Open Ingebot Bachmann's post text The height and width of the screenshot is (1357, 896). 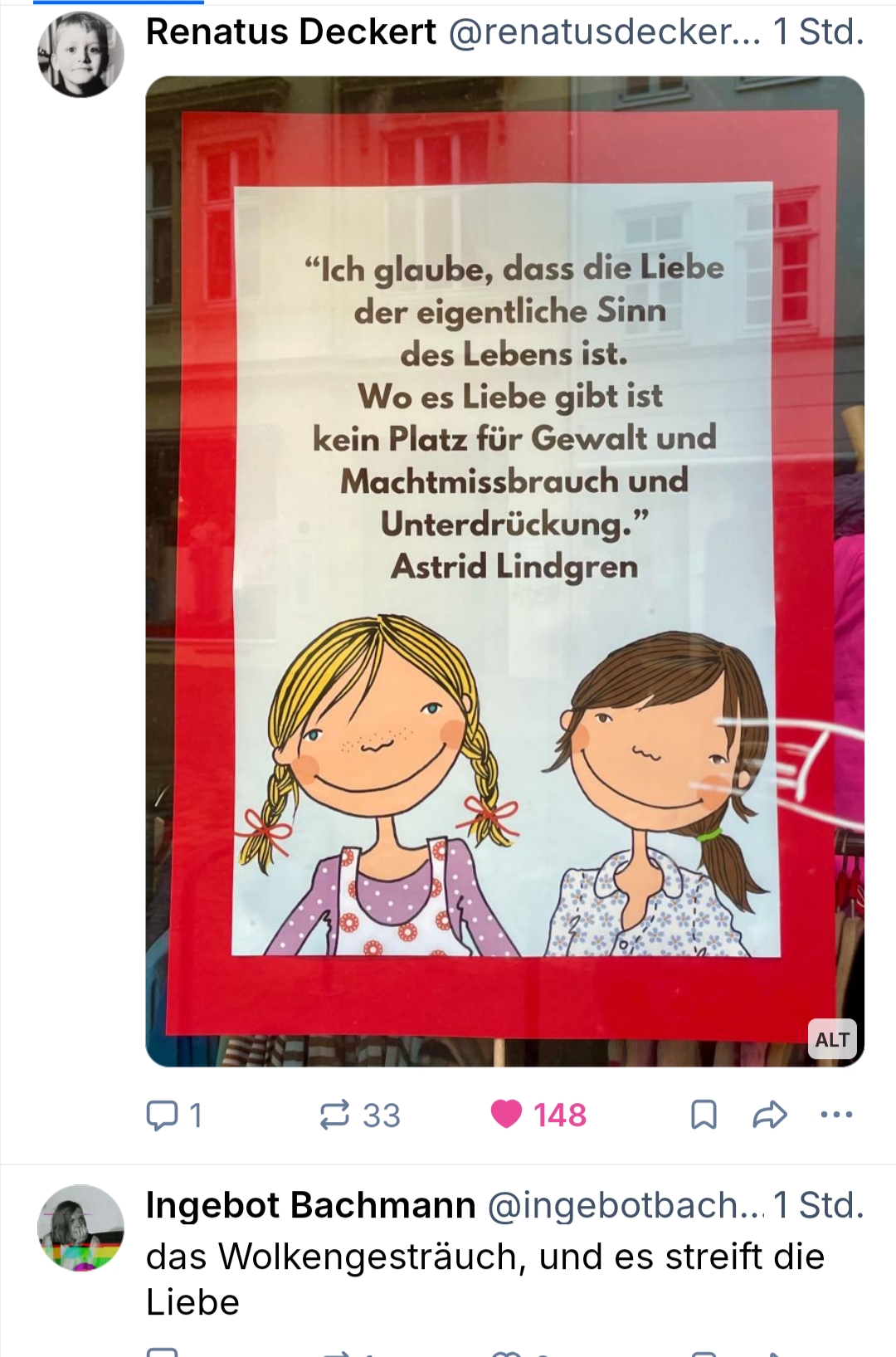pos(485,1279)
